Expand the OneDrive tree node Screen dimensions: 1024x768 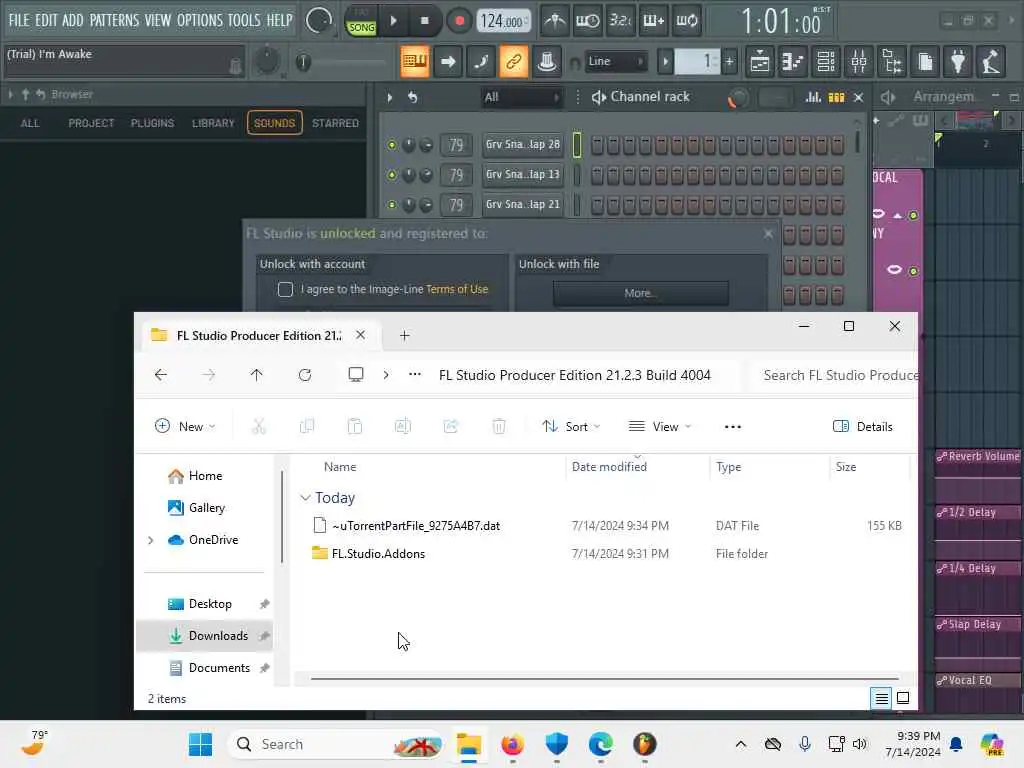pos(151,540)
